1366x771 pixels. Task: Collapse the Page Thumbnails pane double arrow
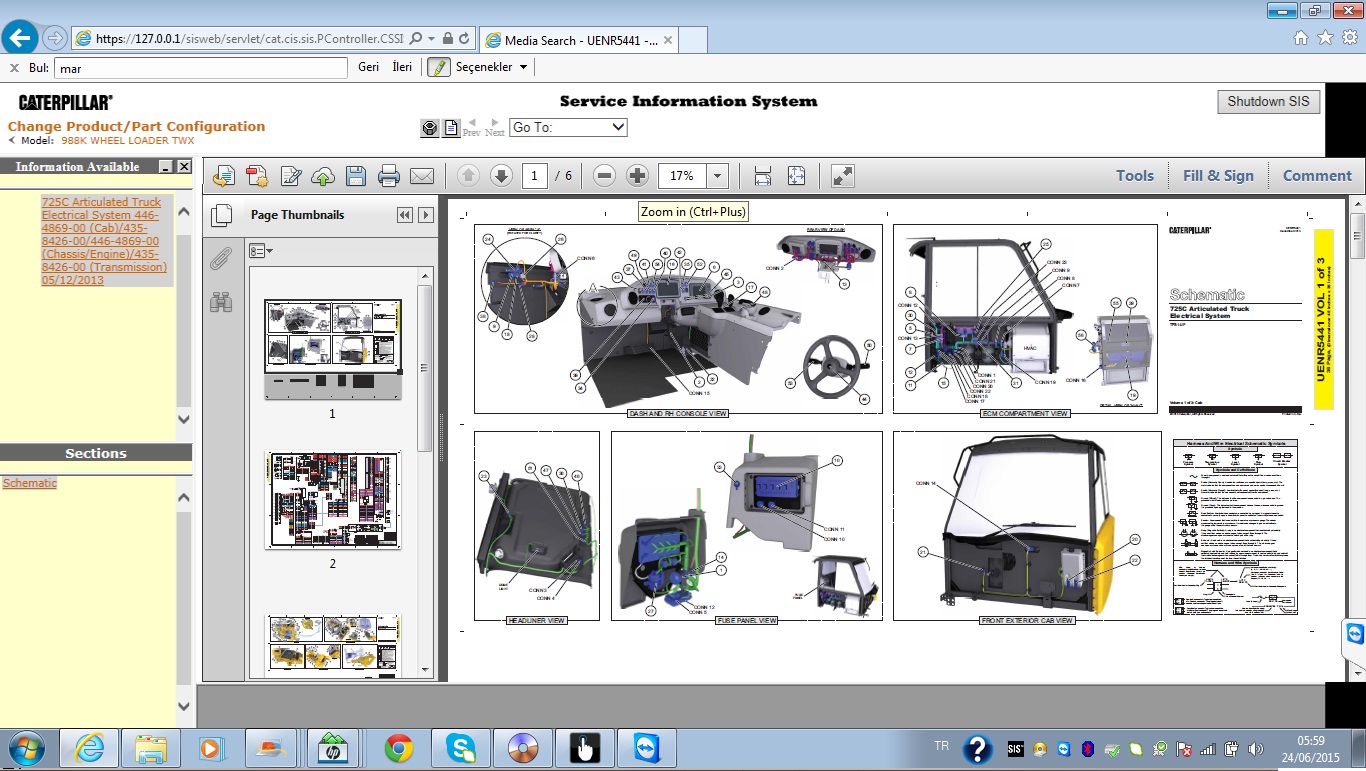coord(404,215)
